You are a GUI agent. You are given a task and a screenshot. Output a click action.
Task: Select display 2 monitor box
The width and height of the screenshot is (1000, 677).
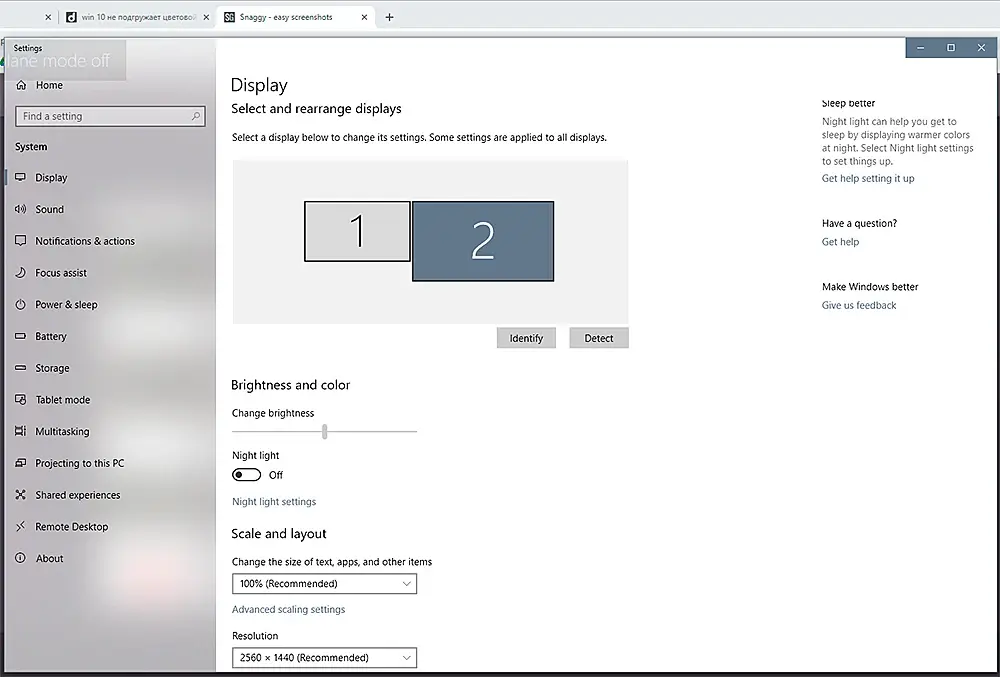[x=483, y=241]
